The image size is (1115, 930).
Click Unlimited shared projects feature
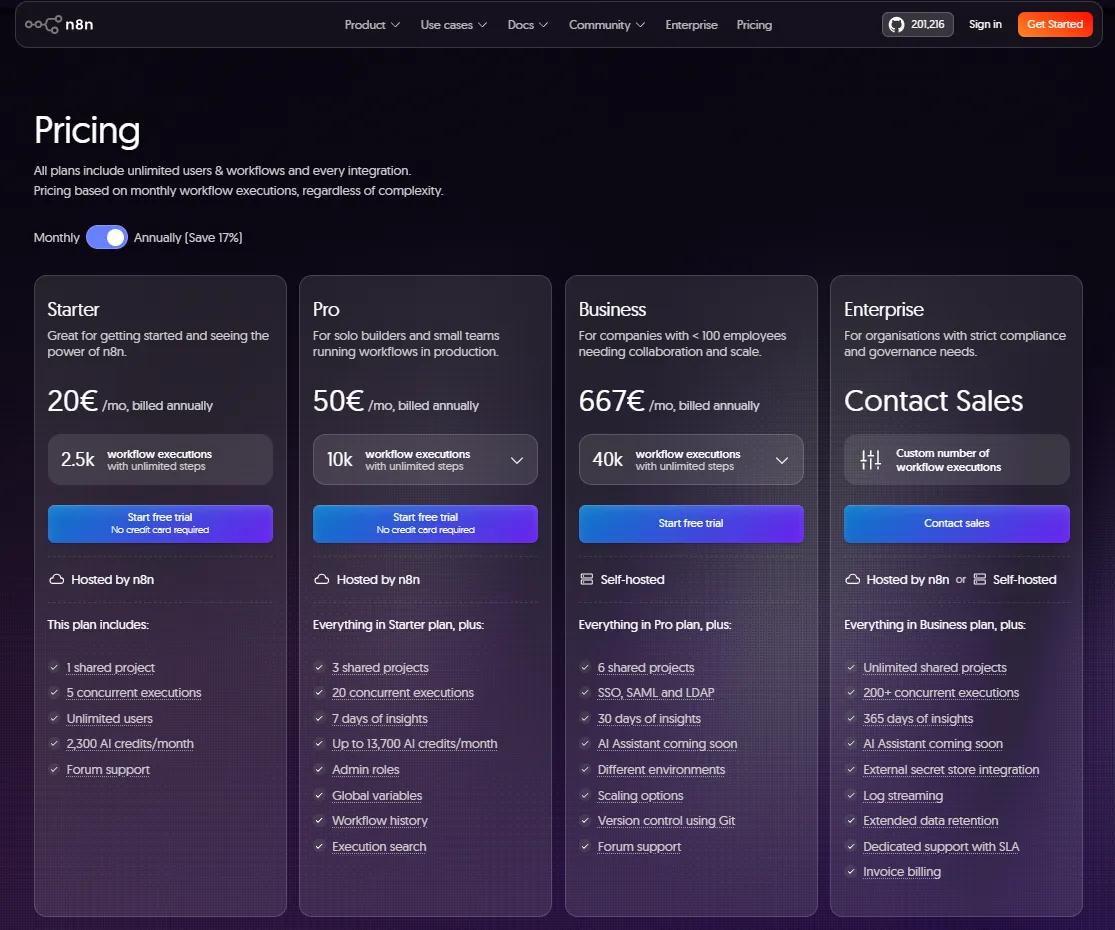coord(934,667)
